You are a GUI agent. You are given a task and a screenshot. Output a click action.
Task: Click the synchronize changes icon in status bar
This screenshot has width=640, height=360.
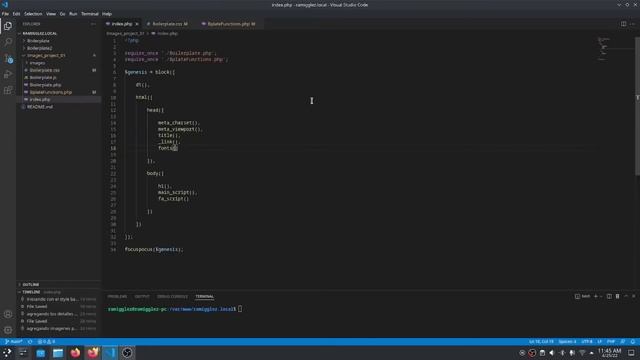click(x=30, y=342)
